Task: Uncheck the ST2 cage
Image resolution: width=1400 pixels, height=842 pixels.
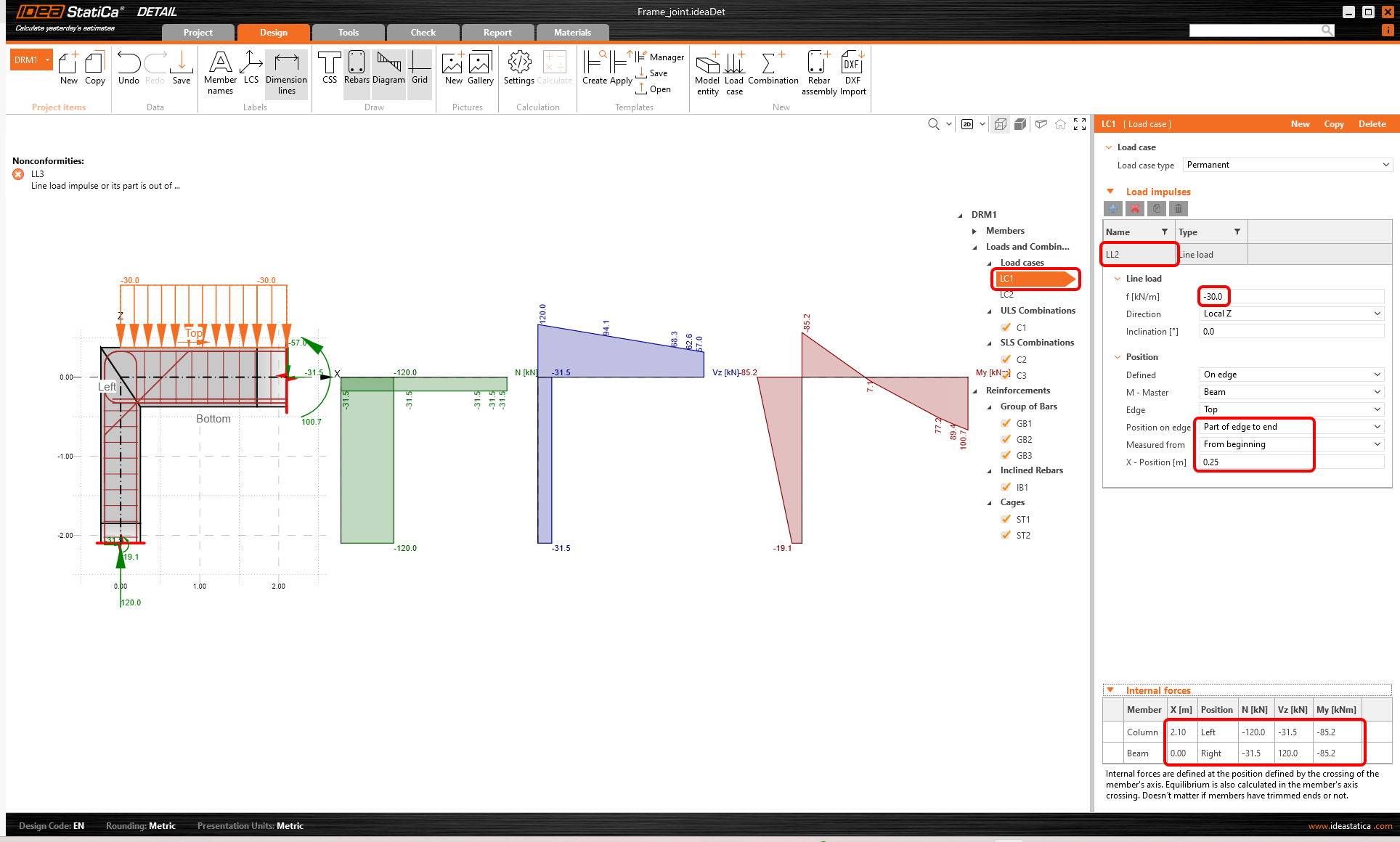Action: 1006,535
